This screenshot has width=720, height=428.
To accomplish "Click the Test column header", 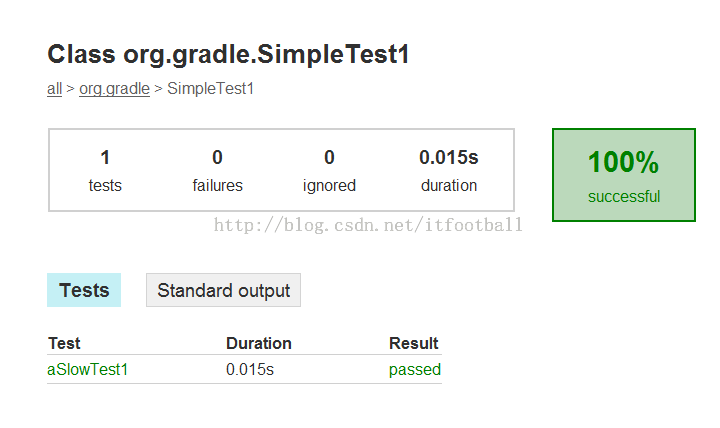I will click(64, 343).
